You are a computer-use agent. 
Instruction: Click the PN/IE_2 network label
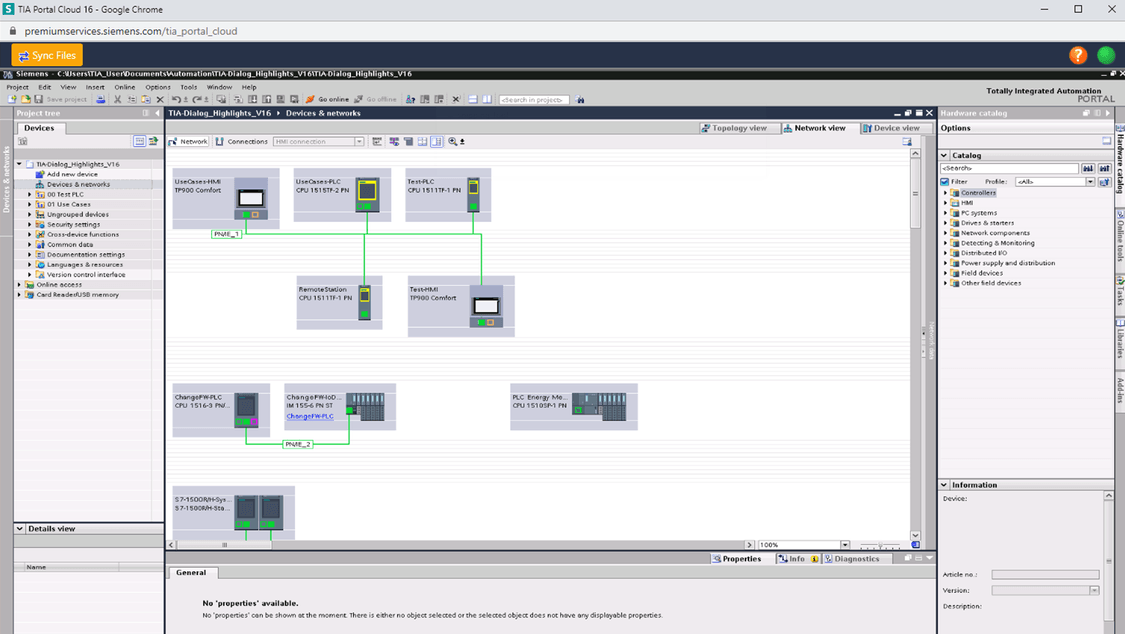[298, 444]
